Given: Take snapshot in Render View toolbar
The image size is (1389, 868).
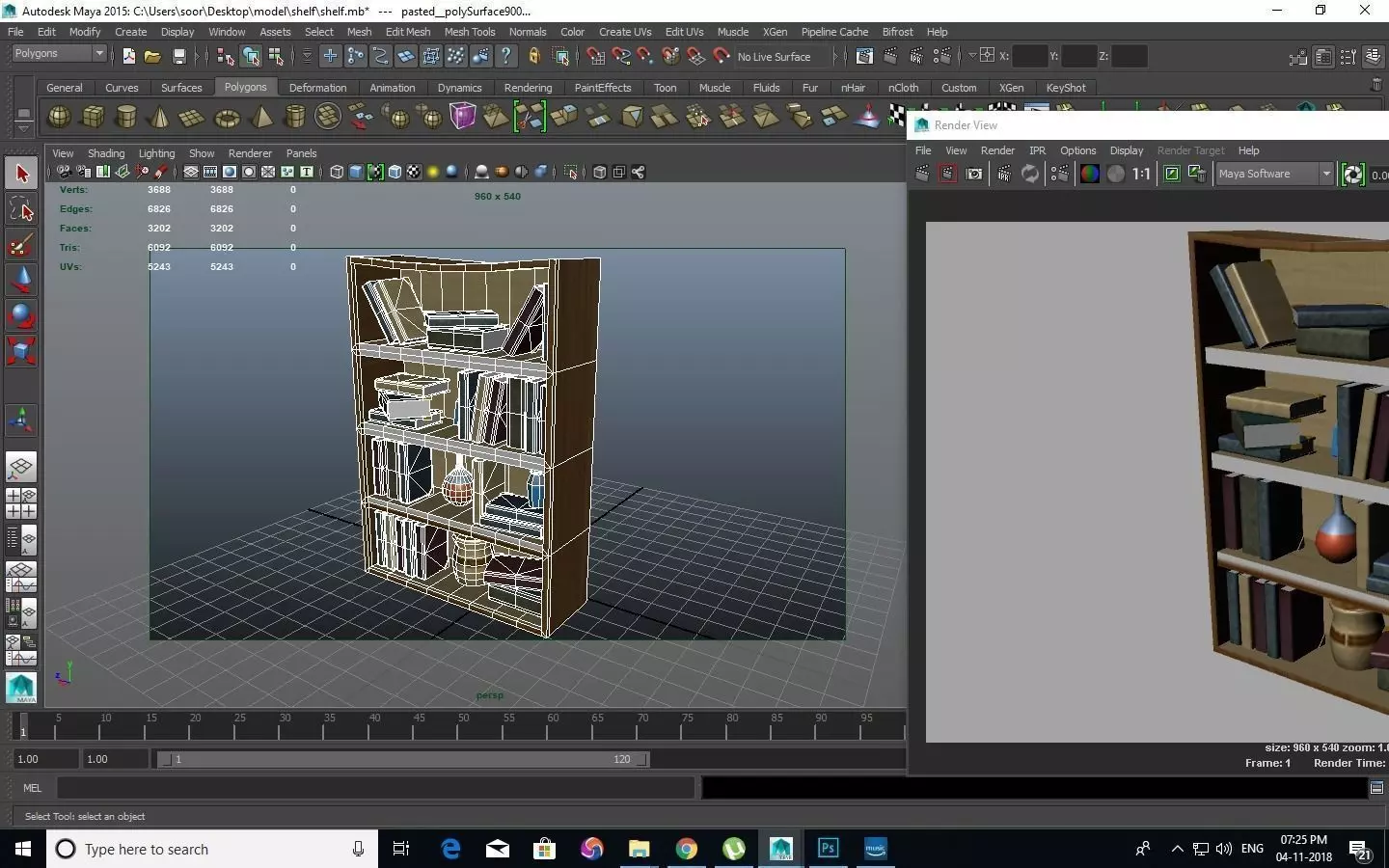Looking at the screenshot, I should click(974, 174).
